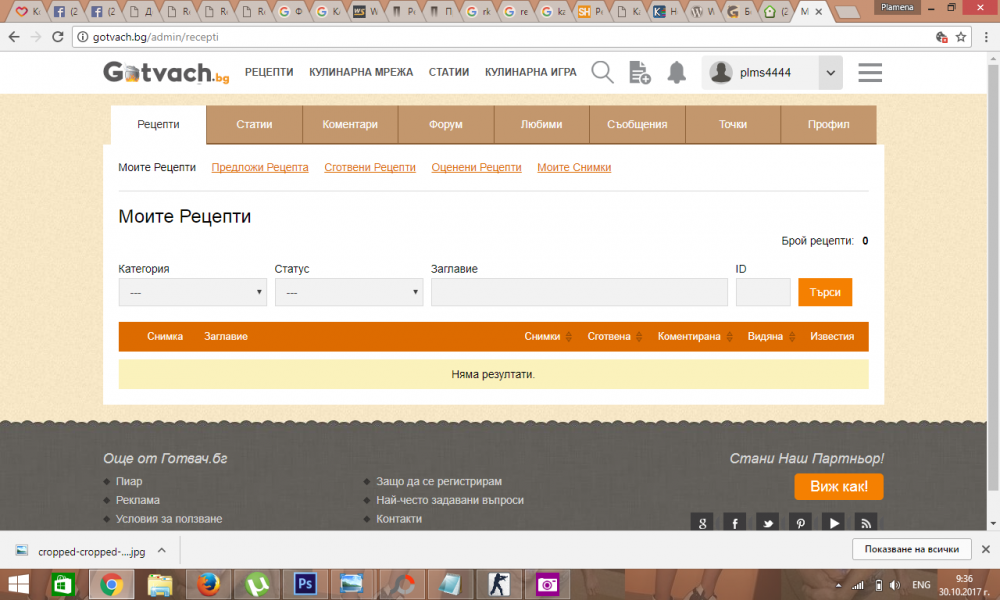Open the Windows Store taskbar icon

tap(62, 584)
